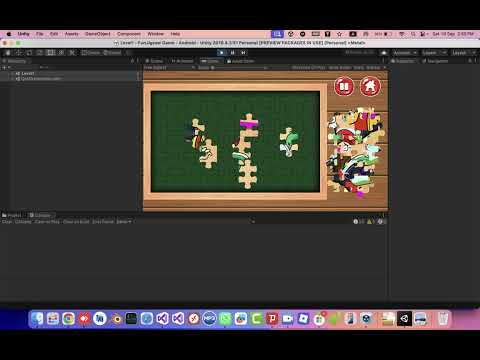Toggle warning messages count in Console
The image size is (480, 360).
pos(371,222)
